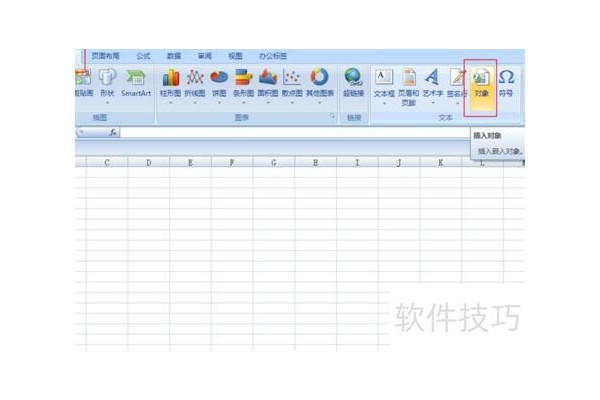Screen dimensions: 600x400
Task: Select column G header
Action: [274, 162]
